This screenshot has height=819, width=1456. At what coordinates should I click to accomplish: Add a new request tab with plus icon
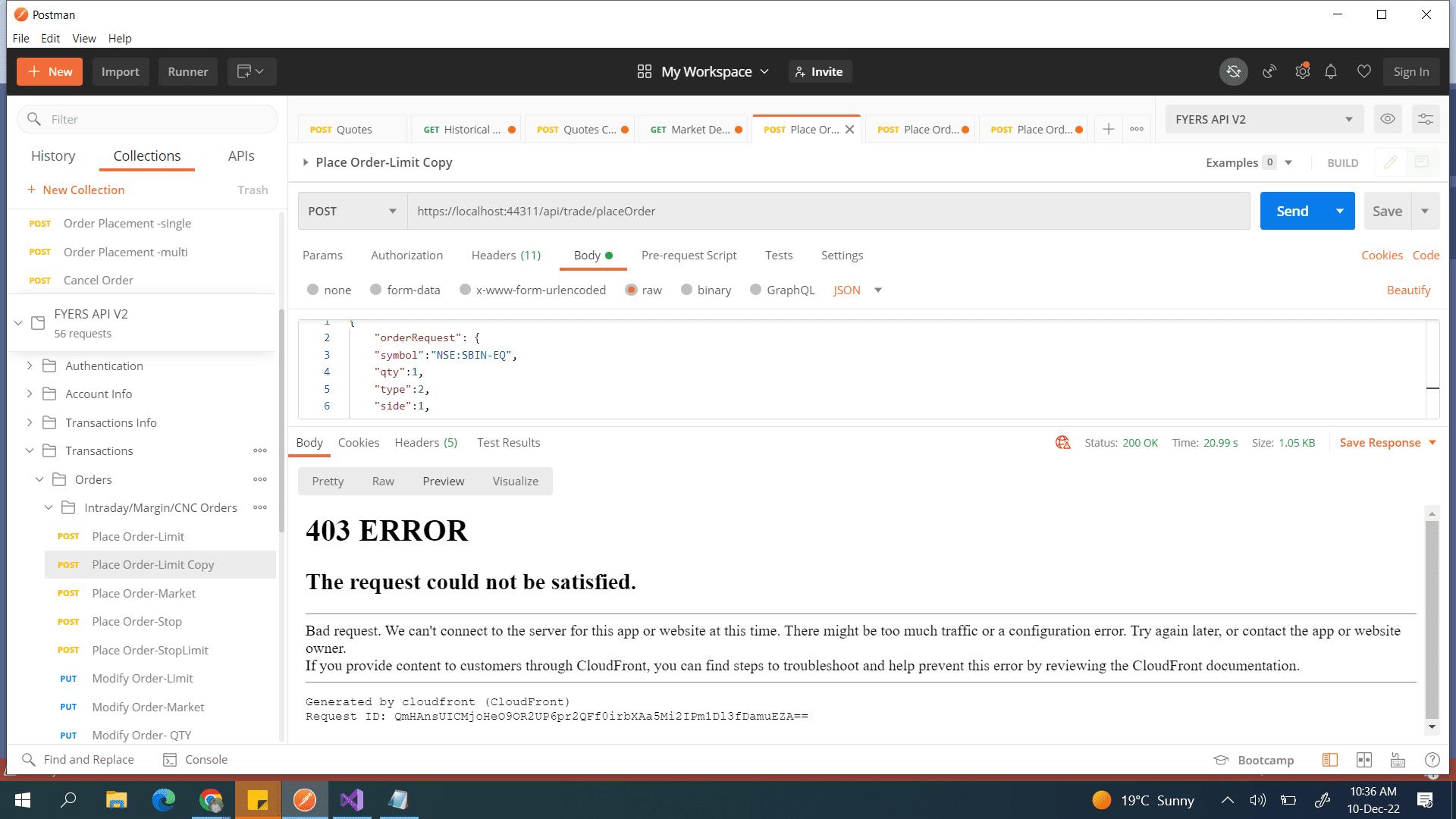1108,130
